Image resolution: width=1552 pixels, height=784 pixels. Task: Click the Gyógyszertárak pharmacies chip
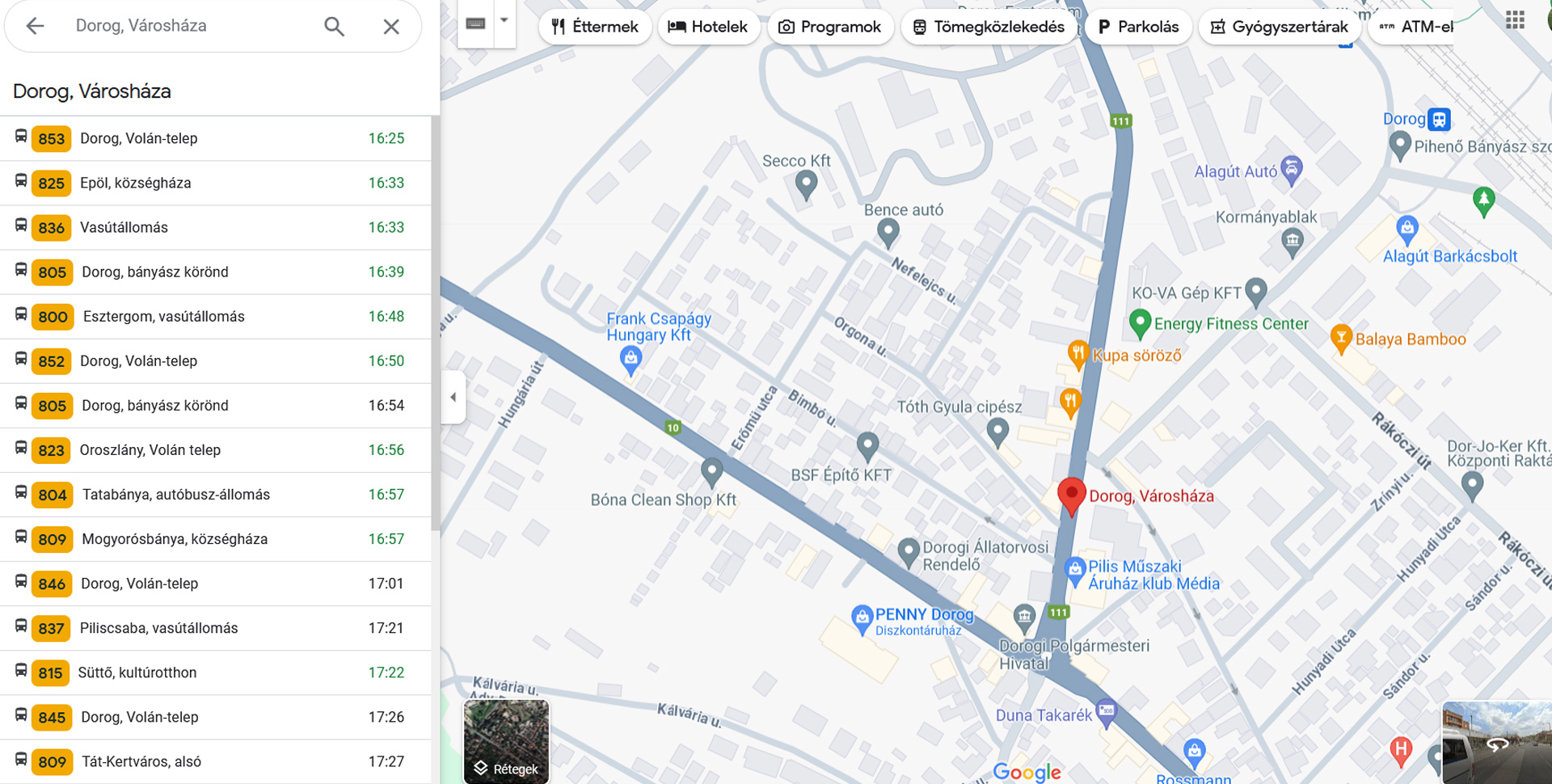(x=1279, y=27)
